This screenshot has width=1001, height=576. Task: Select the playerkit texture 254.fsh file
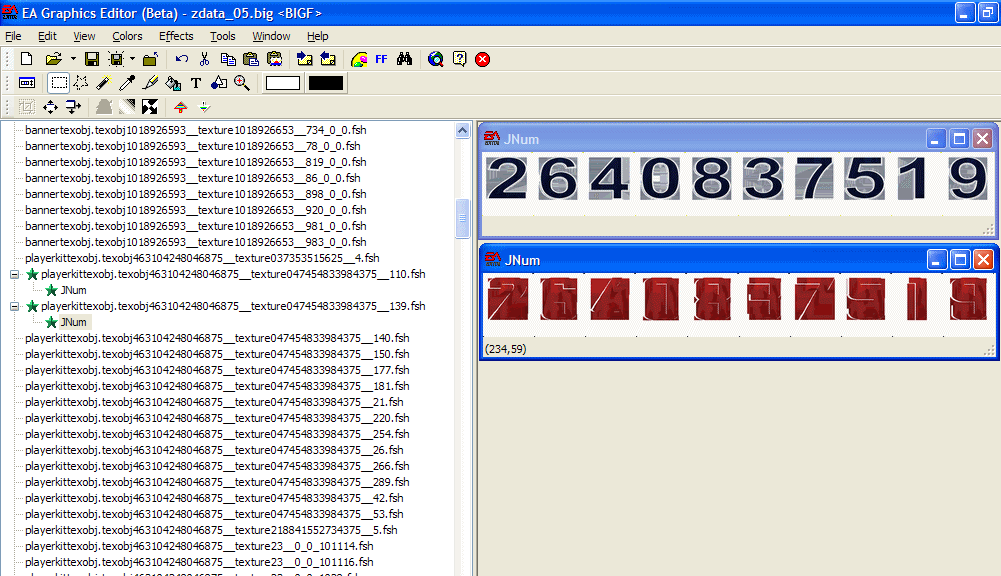click(217, 434)
